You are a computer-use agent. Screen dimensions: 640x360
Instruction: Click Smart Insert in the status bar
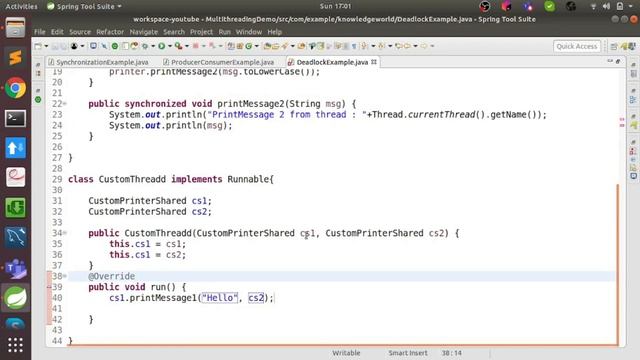[x=408, y=353]
